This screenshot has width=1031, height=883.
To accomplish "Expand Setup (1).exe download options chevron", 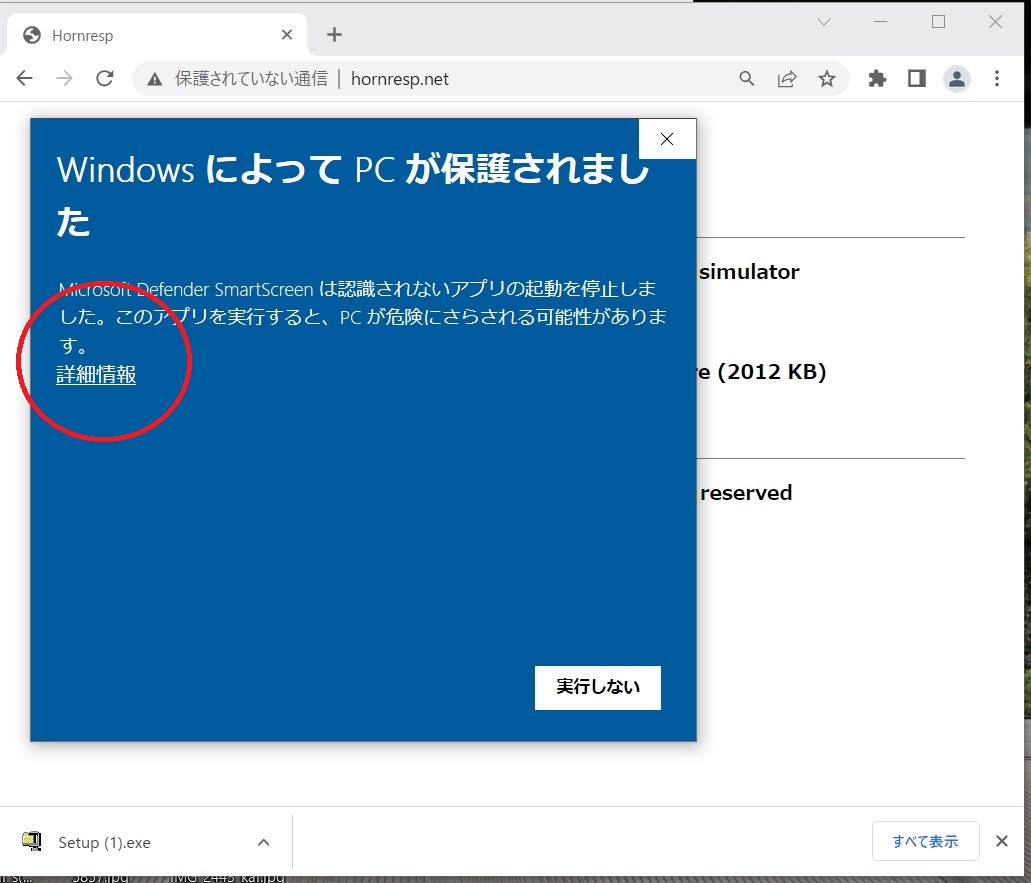I will pyautogui.click(x=263, y=842).
